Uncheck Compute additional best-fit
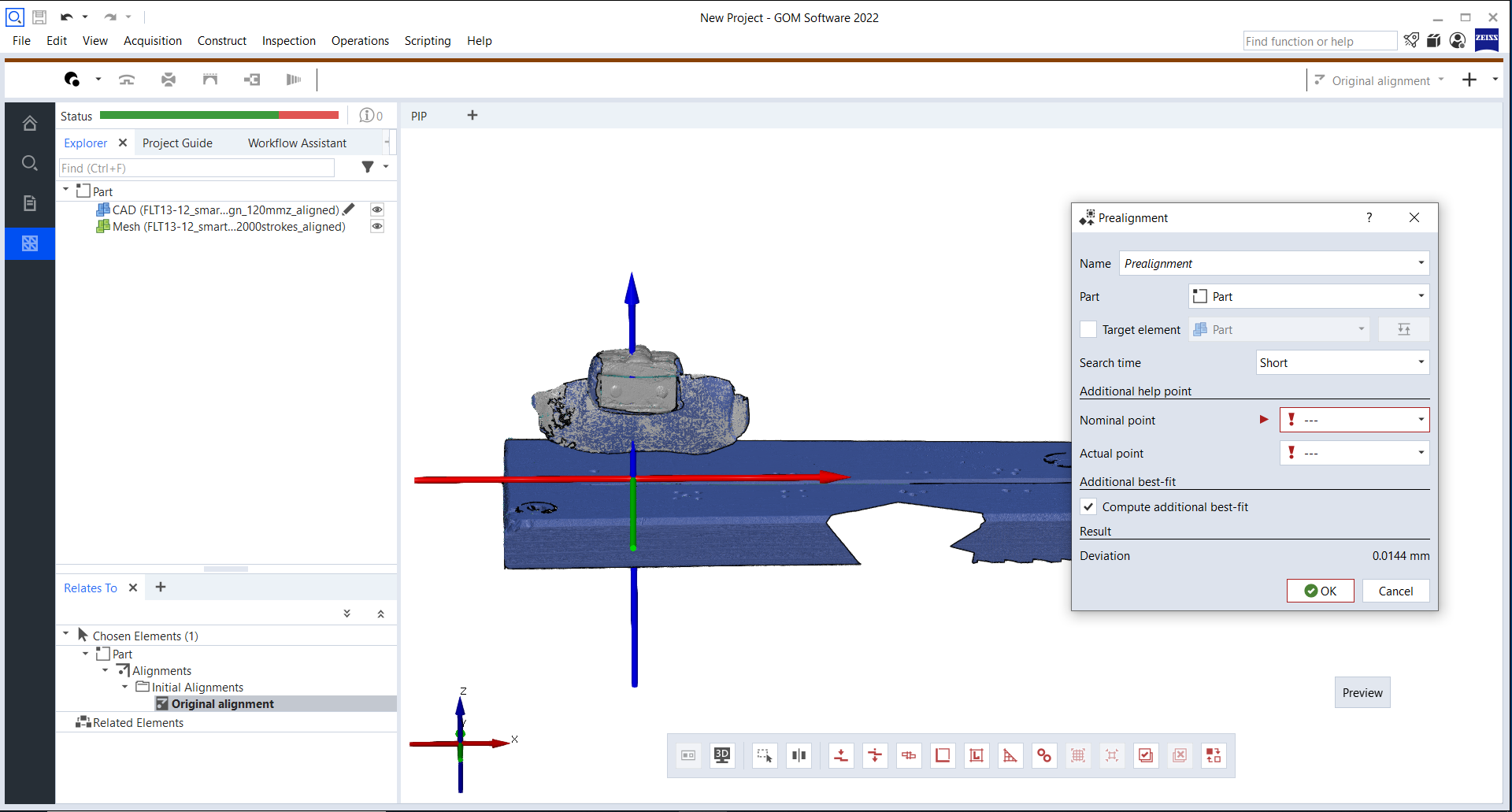 click(1088, 506)
